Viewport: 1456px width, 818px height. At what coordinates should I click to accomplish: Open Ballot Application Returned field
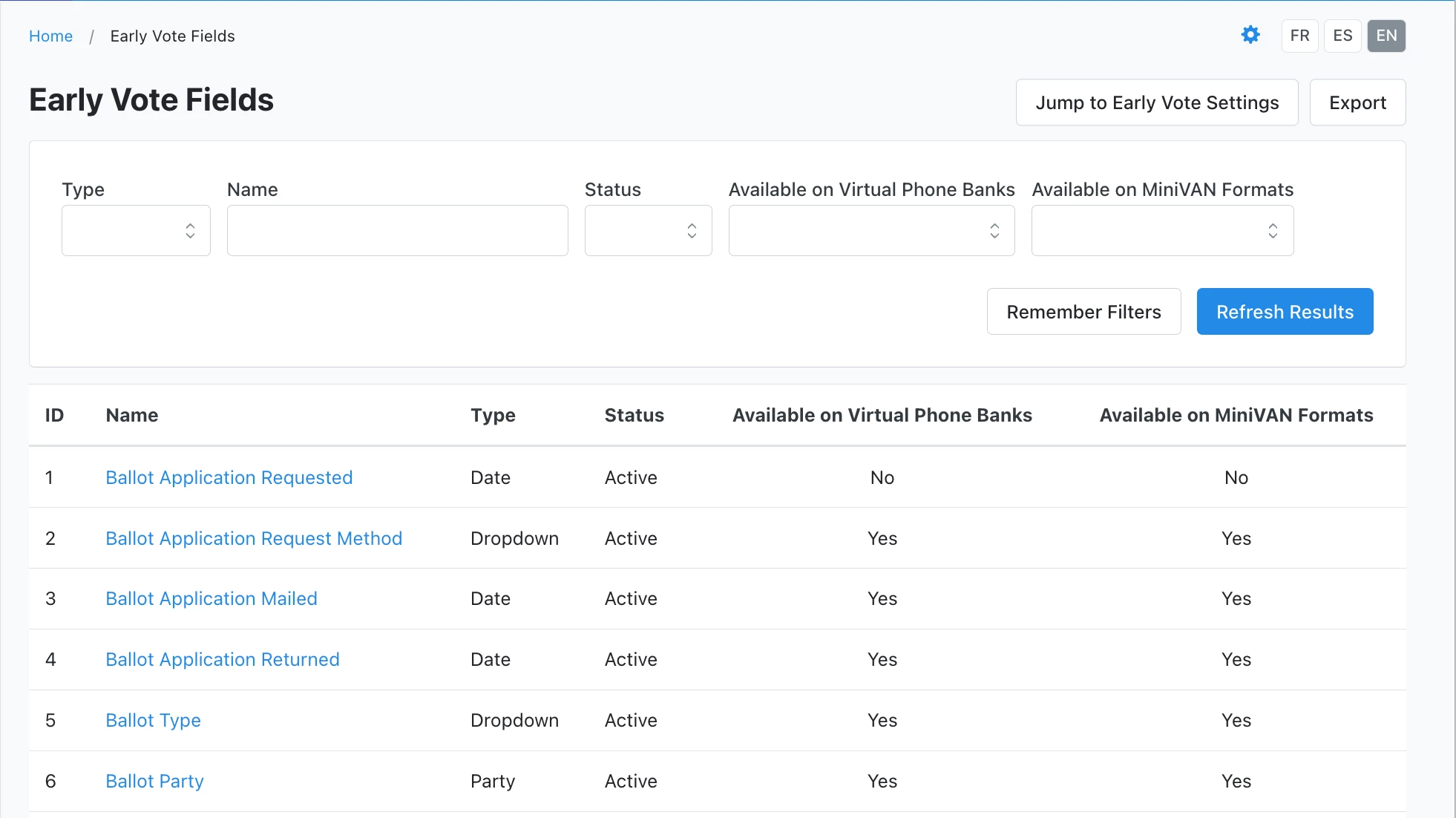tap(223, 659)
